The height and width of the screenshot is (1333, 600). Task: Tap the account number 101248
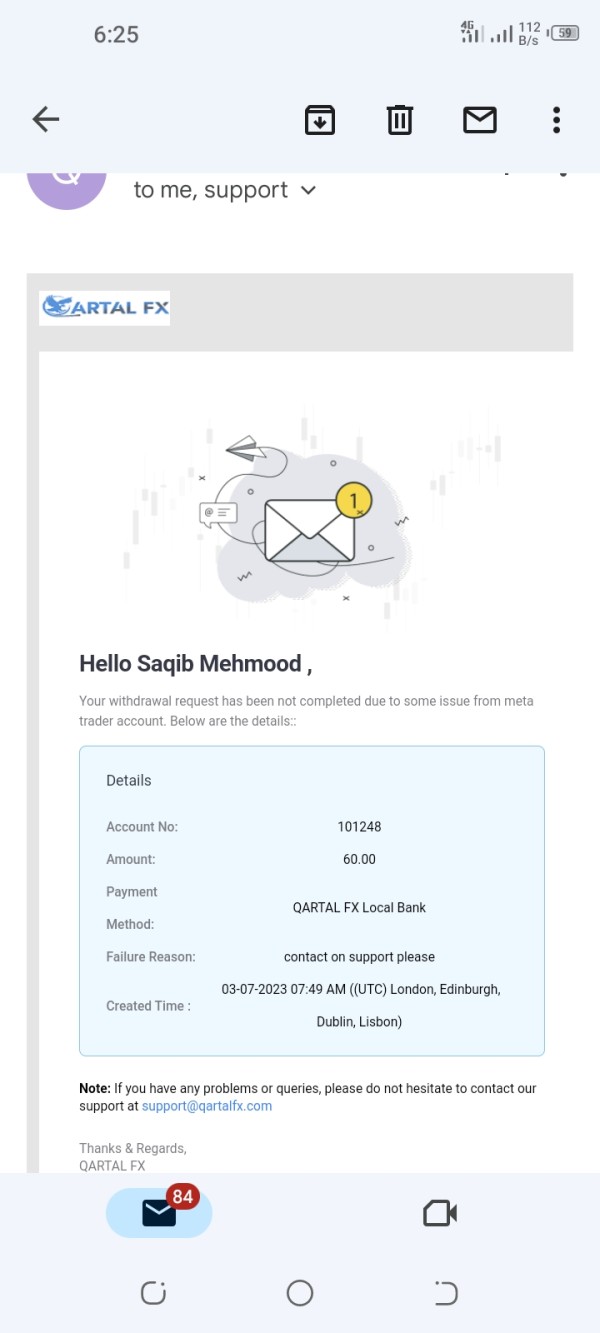tap(359, 827)
